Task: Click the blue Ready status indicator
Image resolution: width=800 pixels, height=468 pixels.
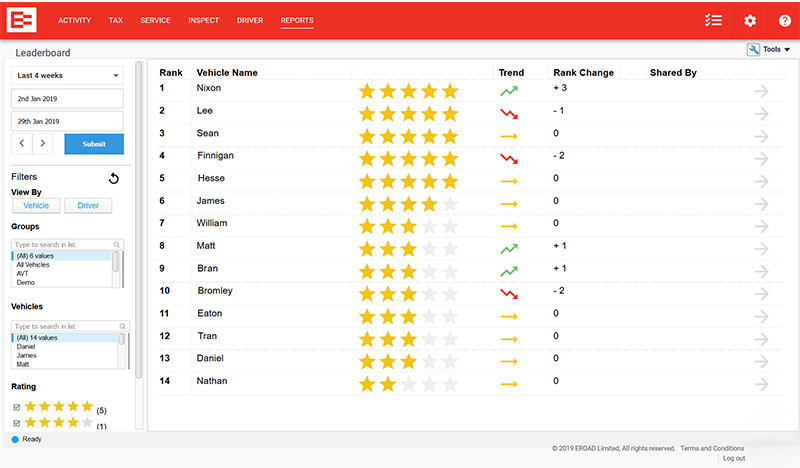Action: 15,439
